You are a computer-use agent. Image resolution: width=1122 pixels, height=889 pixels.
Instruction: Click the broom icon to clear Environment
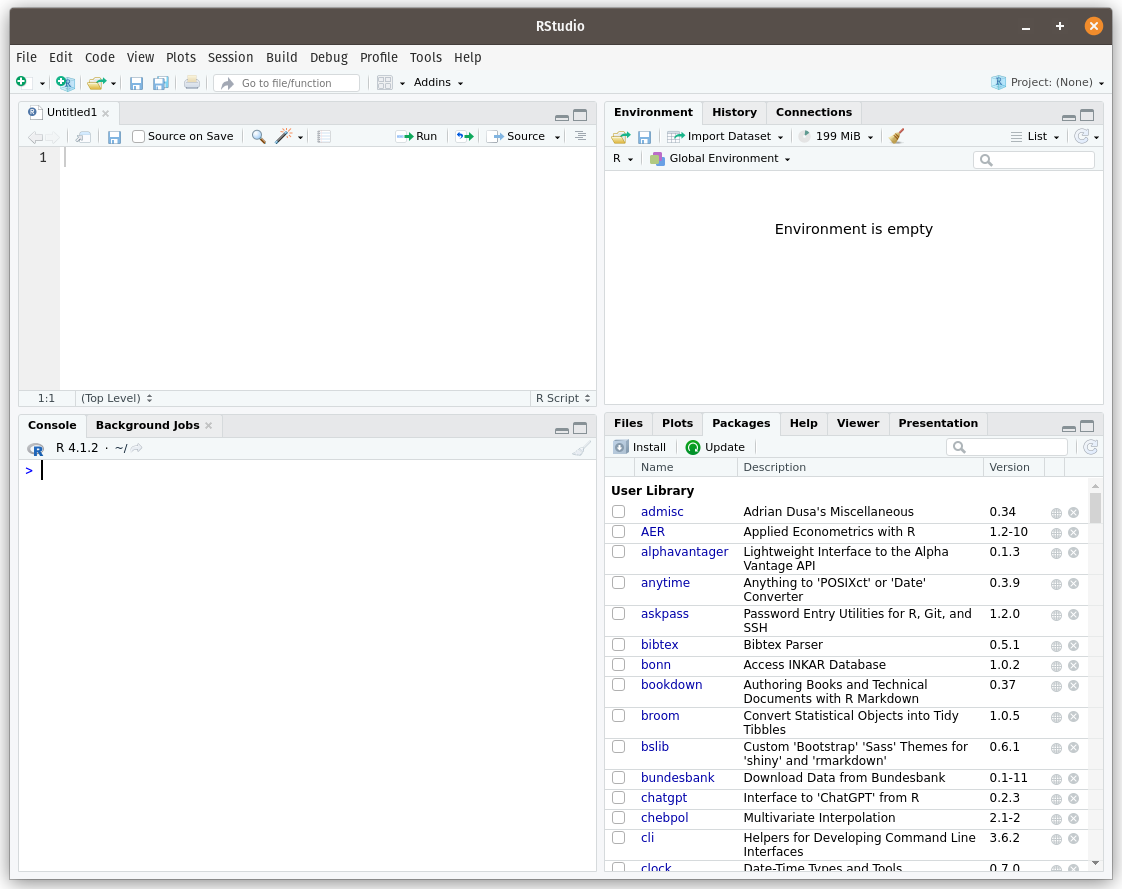tap(896, 136)
